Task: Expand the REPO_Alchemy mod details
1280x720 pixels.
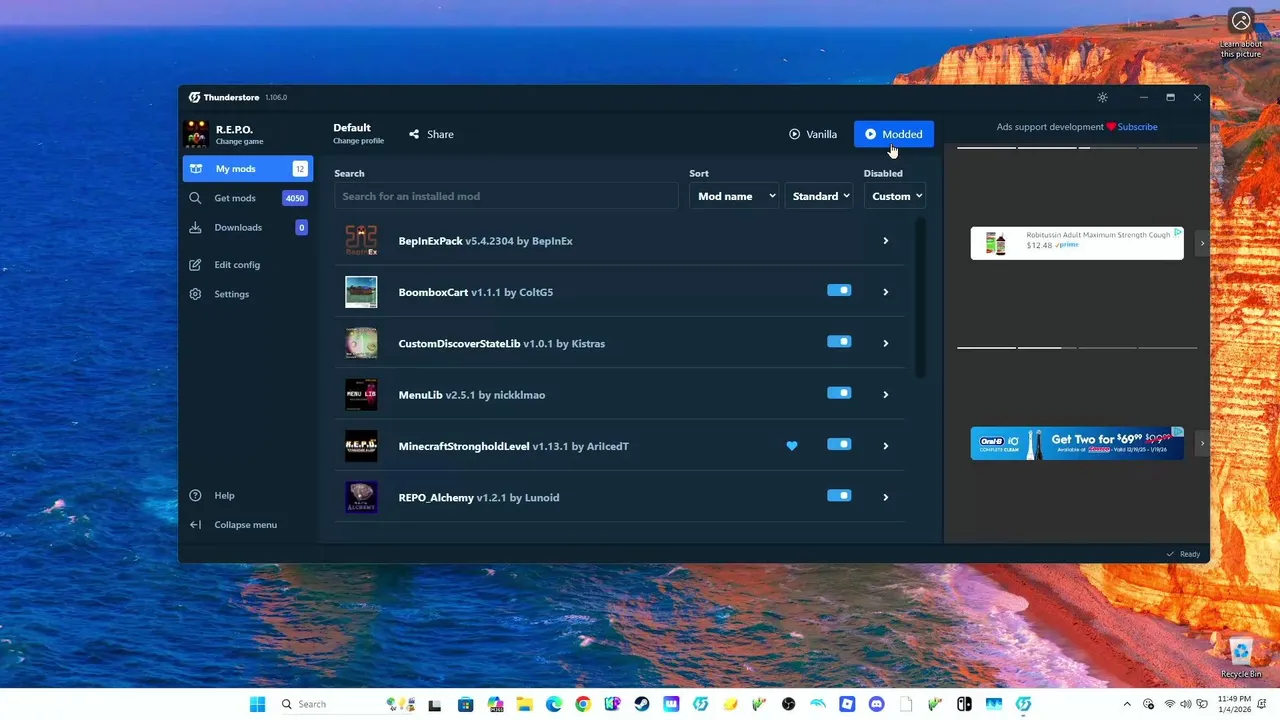Action: tap(886, 497)
